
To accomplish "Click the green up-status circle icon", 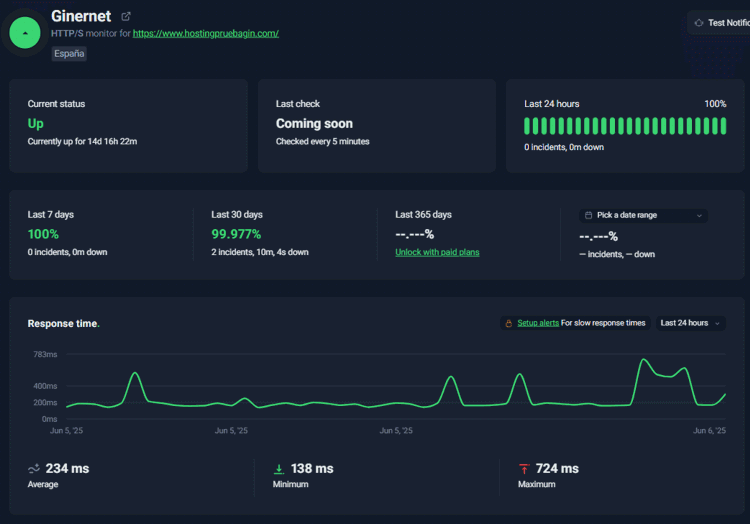I will tap(25, 33).
